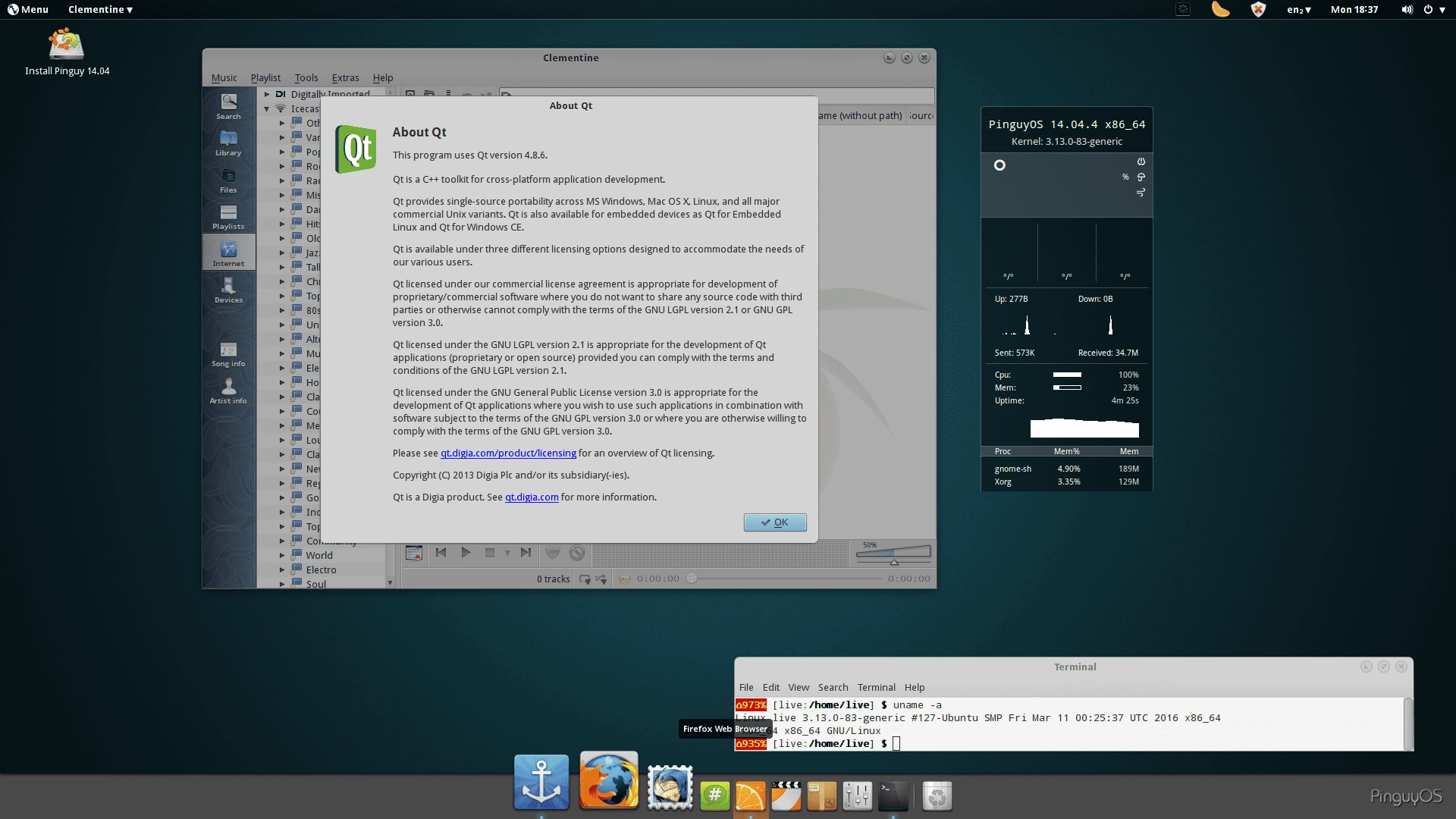Viewport: 1456px width, 819px height.
Task: Click OK in the About Qt dialog
Action: [774, 522]
